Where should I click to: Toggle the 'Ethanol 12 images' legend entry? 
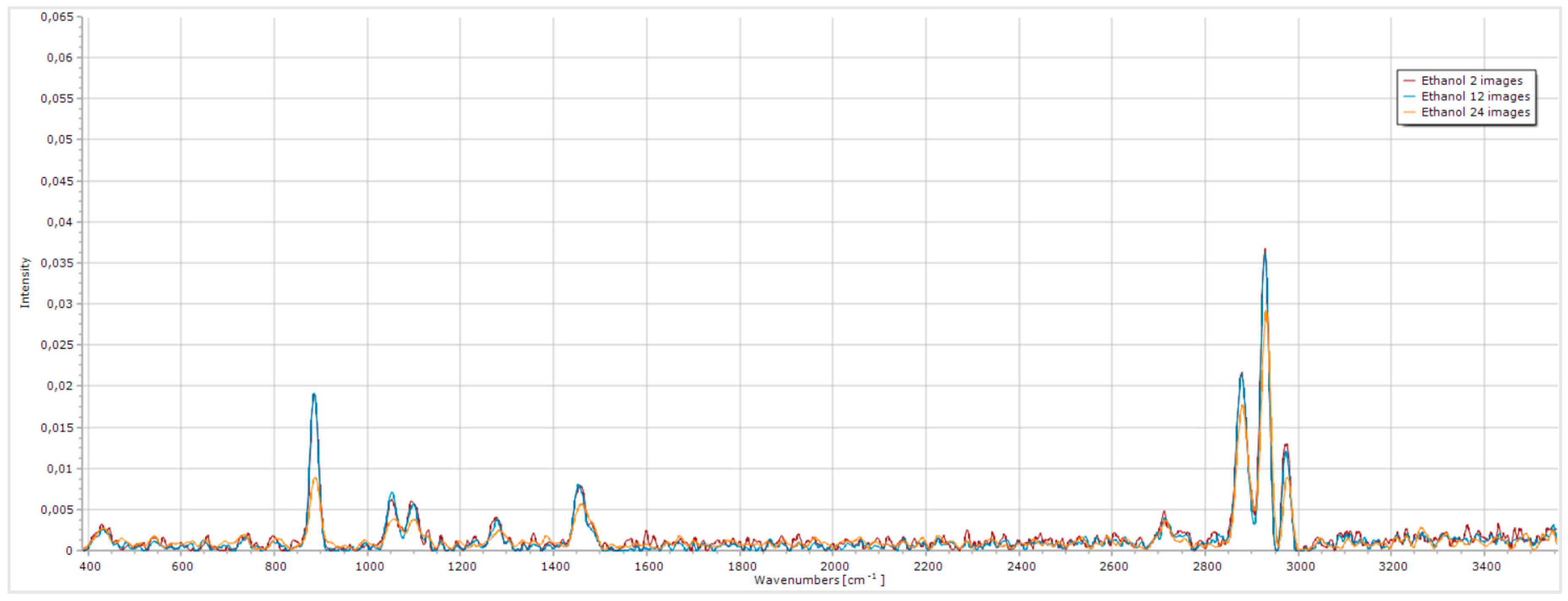(1475, 97)
